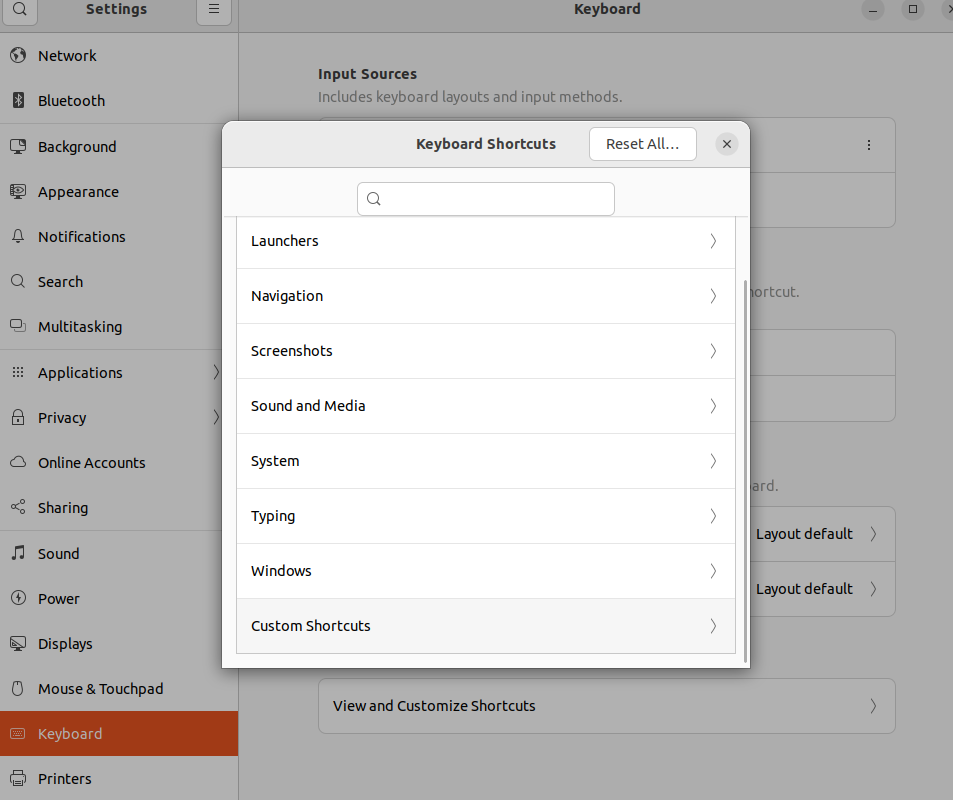Click the Sharing icon in sidebar
The image size is (953, 800).
pos(18,508)
